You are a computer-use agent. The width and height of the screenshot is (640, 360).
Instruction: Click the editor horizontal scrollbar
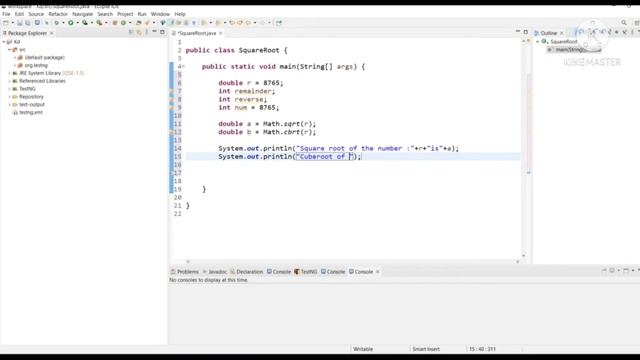tap(353, 261)
